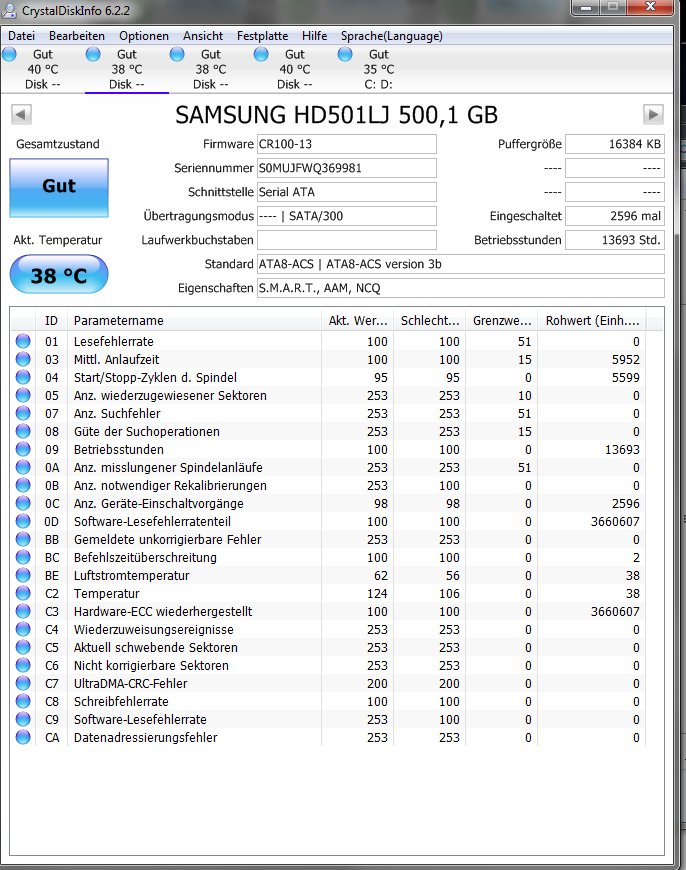
Task: Open the Optionen menu
Action: pos(144,36)
